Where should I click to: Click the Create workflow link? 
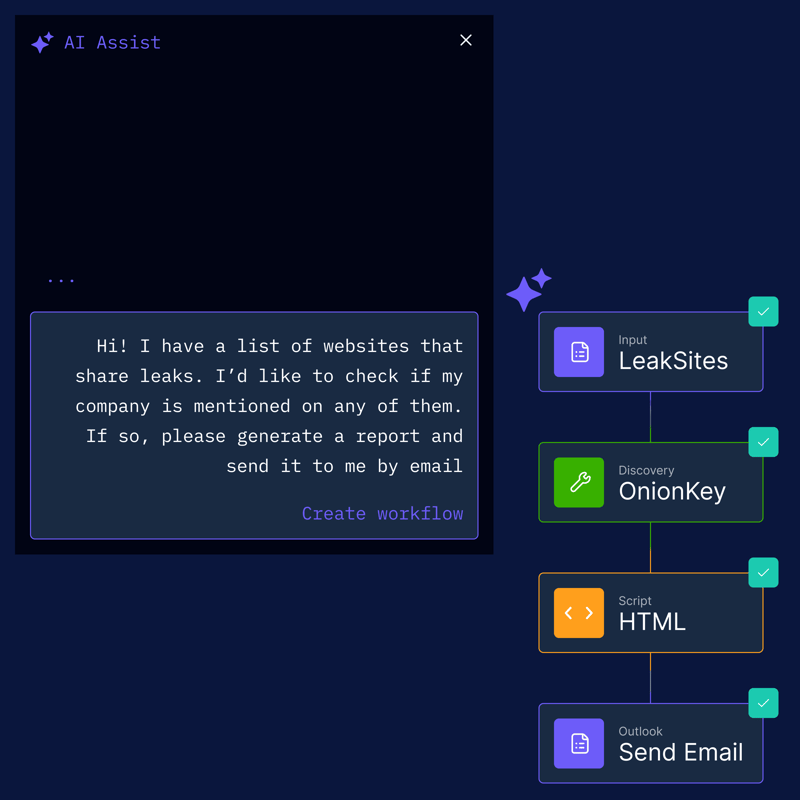[382, 513]
